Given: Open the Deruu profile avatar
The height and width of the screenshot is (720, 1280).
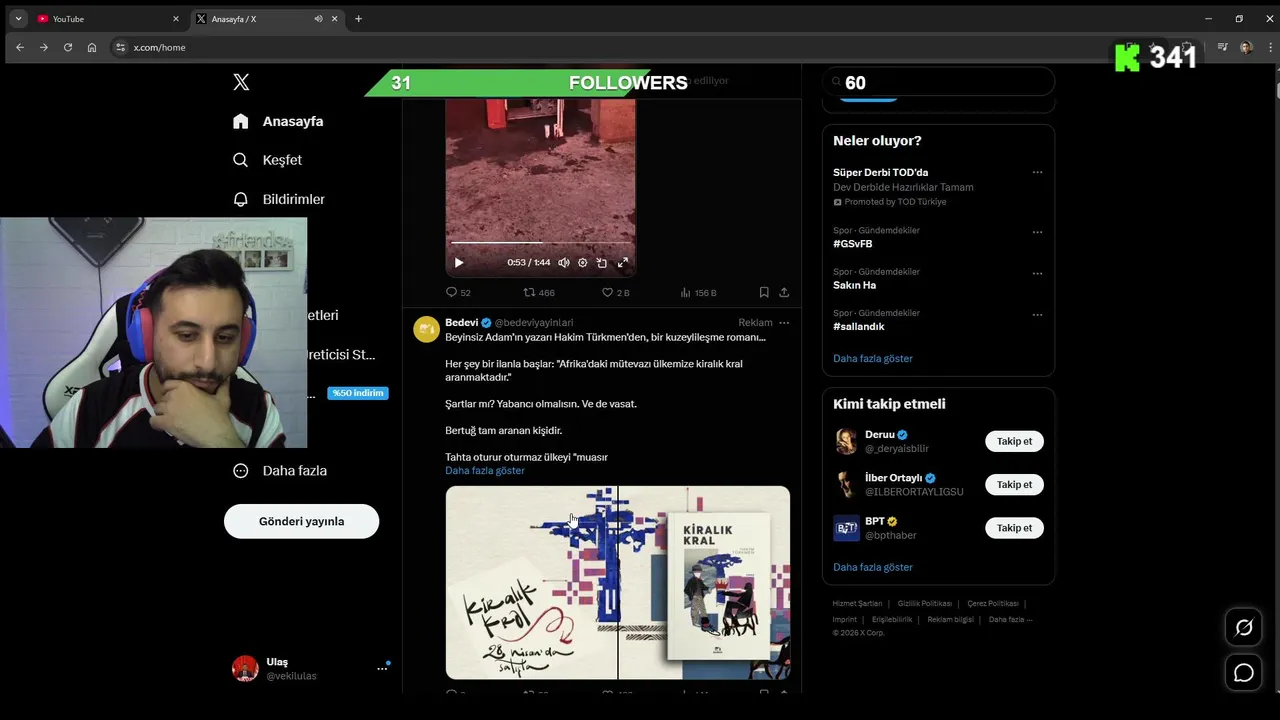Looking at the screenshot, I should coord(846,441).
